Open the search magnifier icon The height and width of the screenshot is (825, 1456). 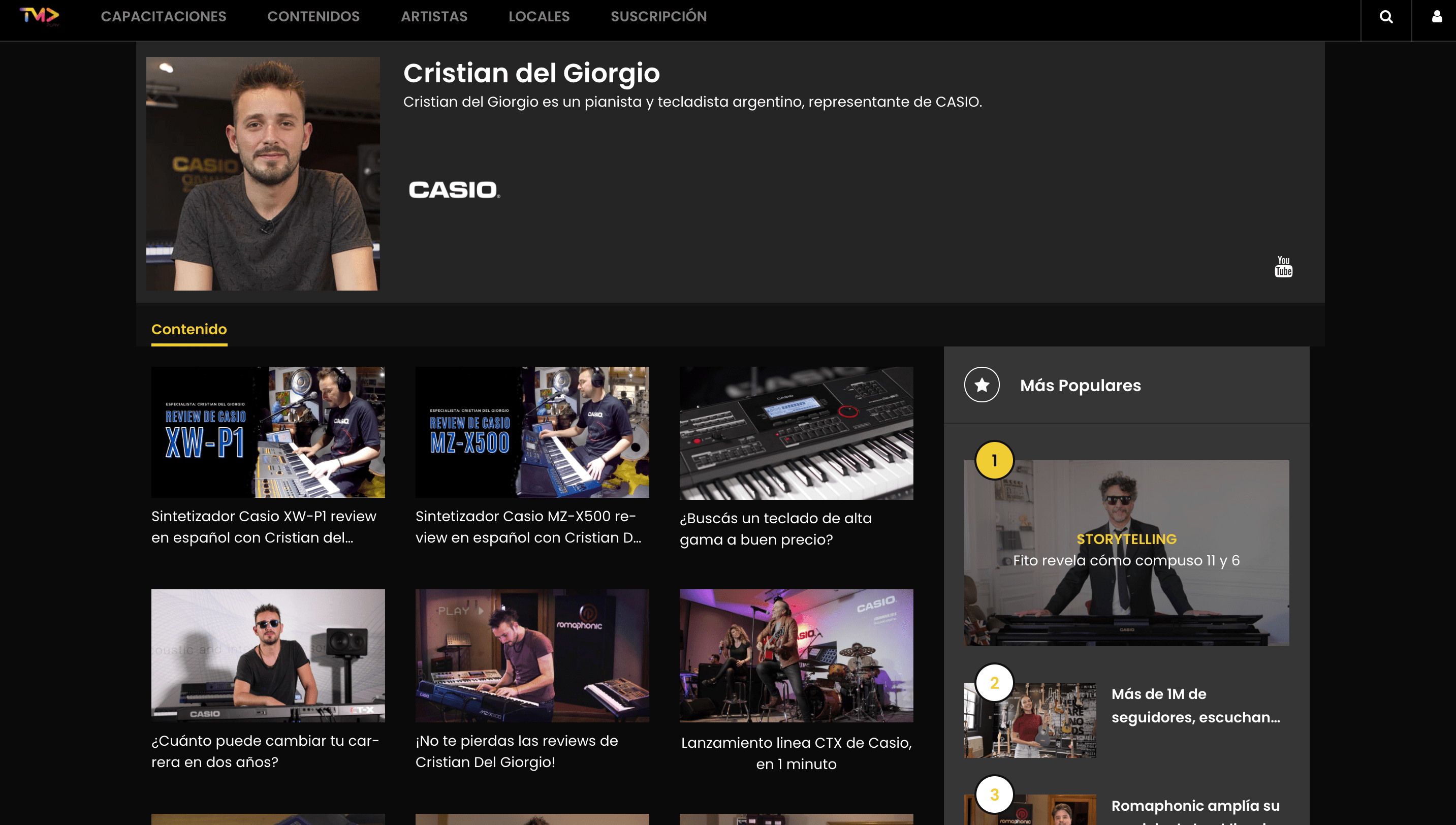click(1386, 17)
